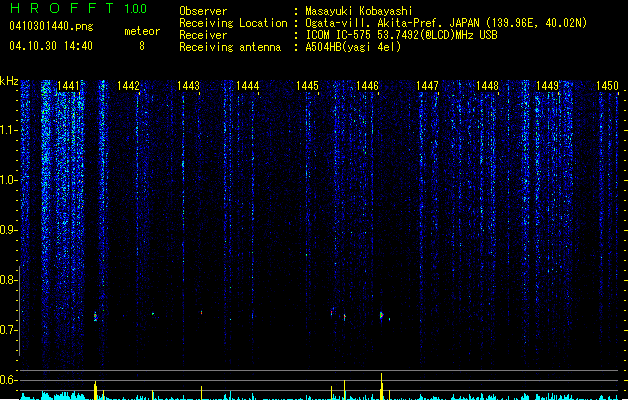The image size is (629, 400).
Task: Click the date stamp 04.10.30 14:40
Action: pyautogui.click(x=51, y=46)
